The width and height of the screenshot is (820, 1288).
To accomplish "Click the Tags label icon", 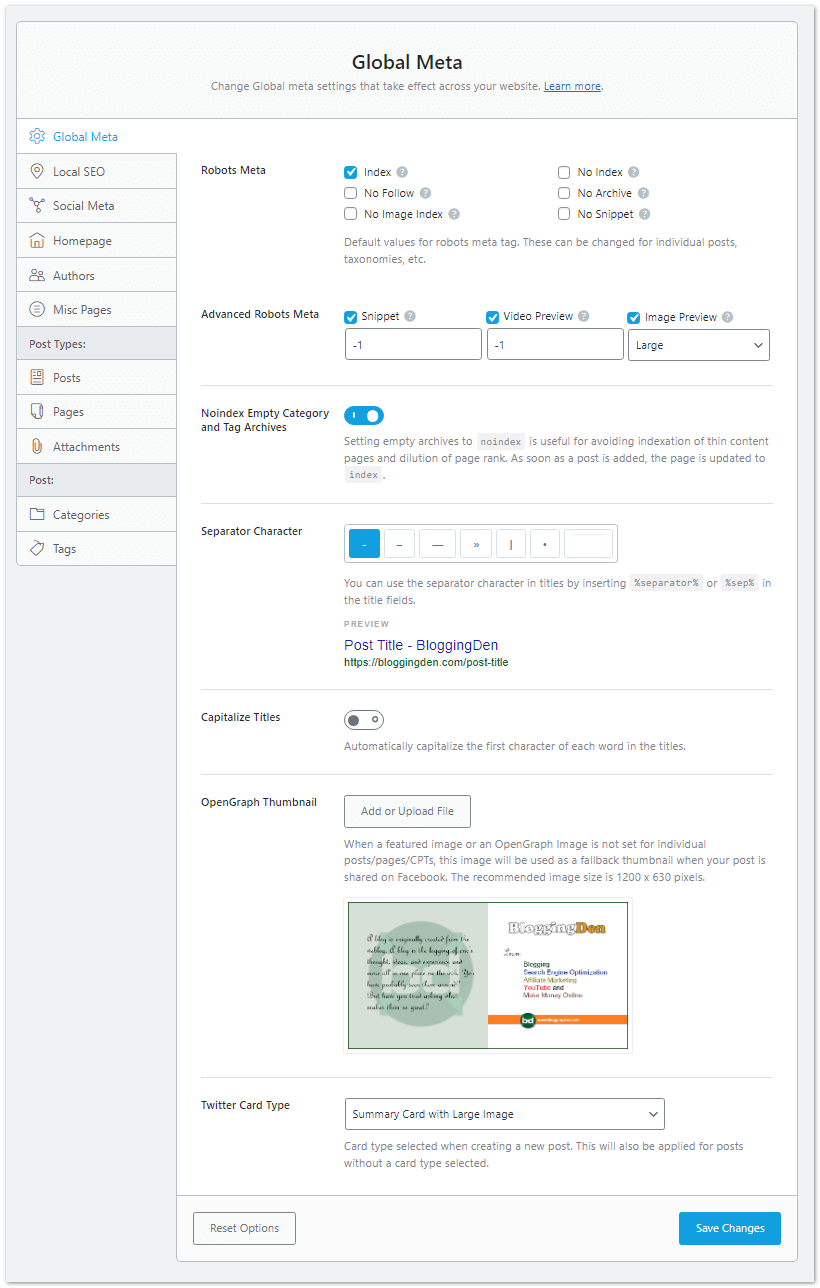I will (x=37, y=548).
